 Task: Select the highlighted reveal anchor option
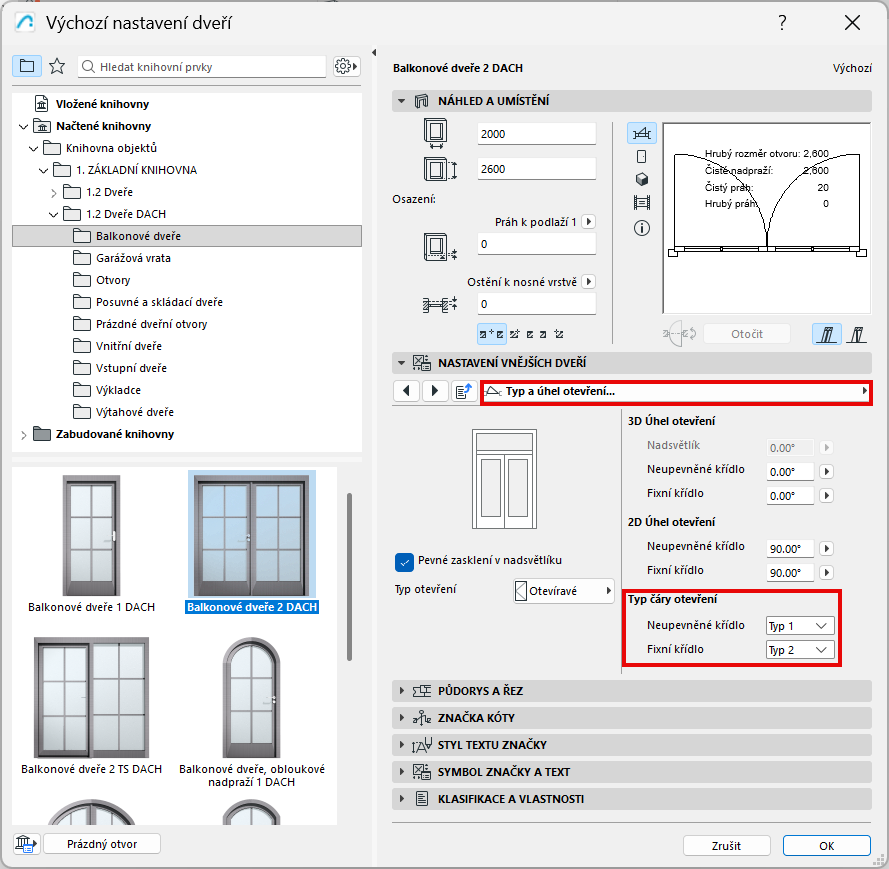tap(492, 334)
